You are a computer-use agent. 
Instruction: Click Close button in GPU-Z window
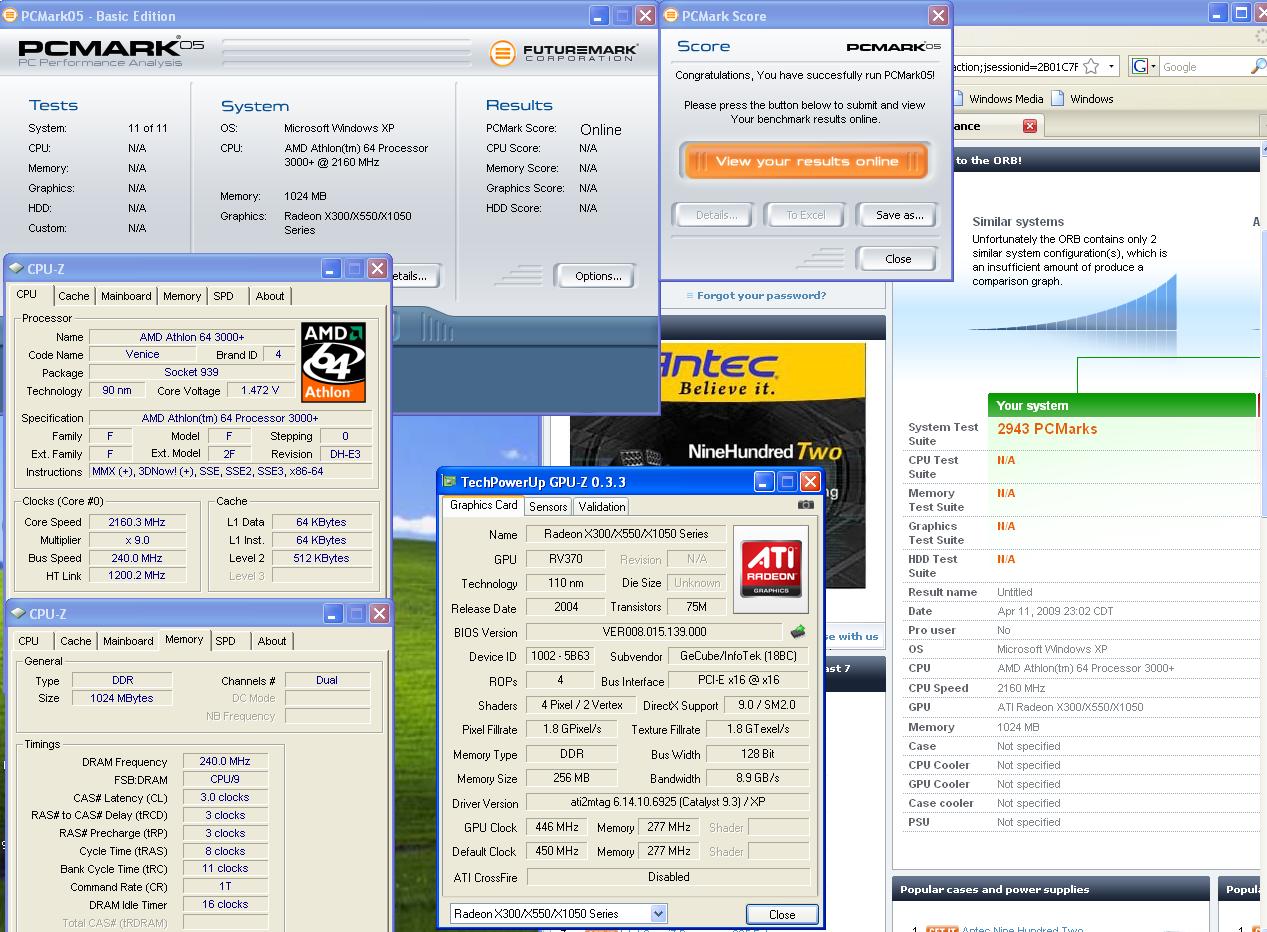[782, 914]
